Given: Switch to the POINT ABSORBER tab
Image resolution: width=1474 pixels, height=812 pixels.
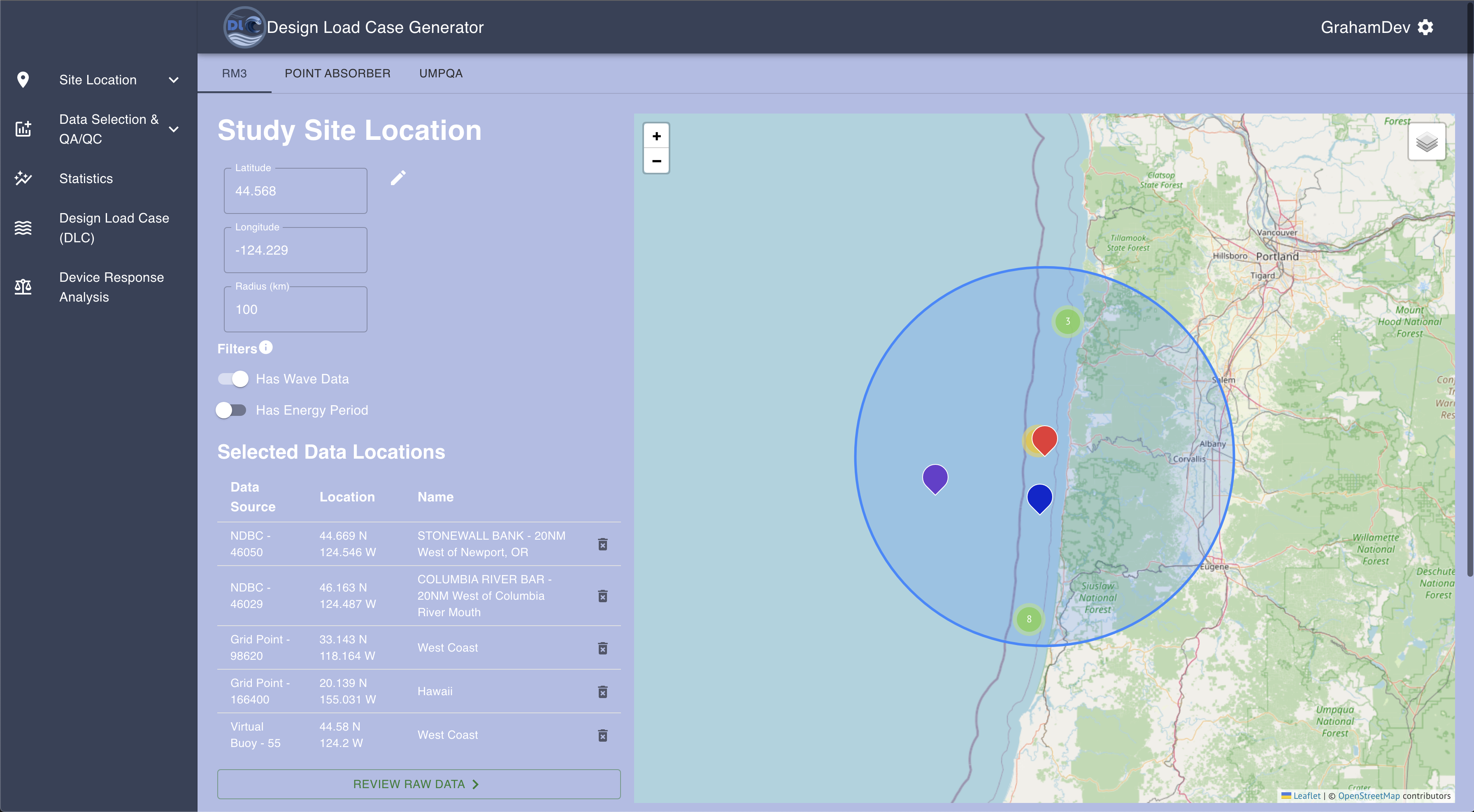Looking at the screenshot, I should [337, 73].
